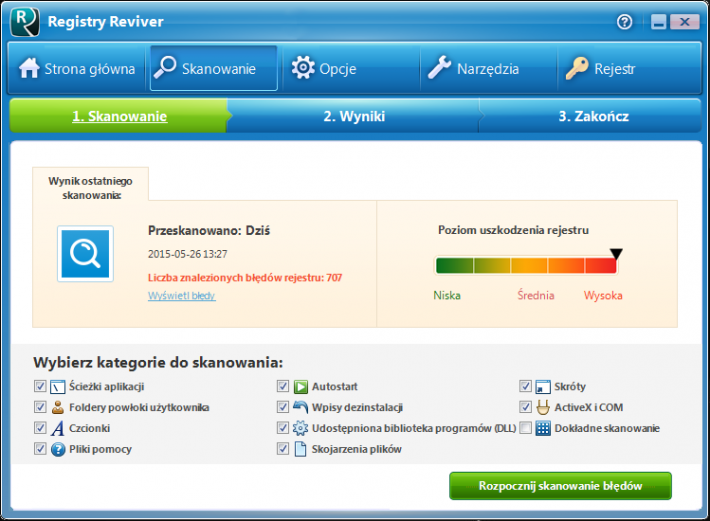Click the plug icon for ActiveX i COM
Screen dimensions: 710x521
click(543, 407)
